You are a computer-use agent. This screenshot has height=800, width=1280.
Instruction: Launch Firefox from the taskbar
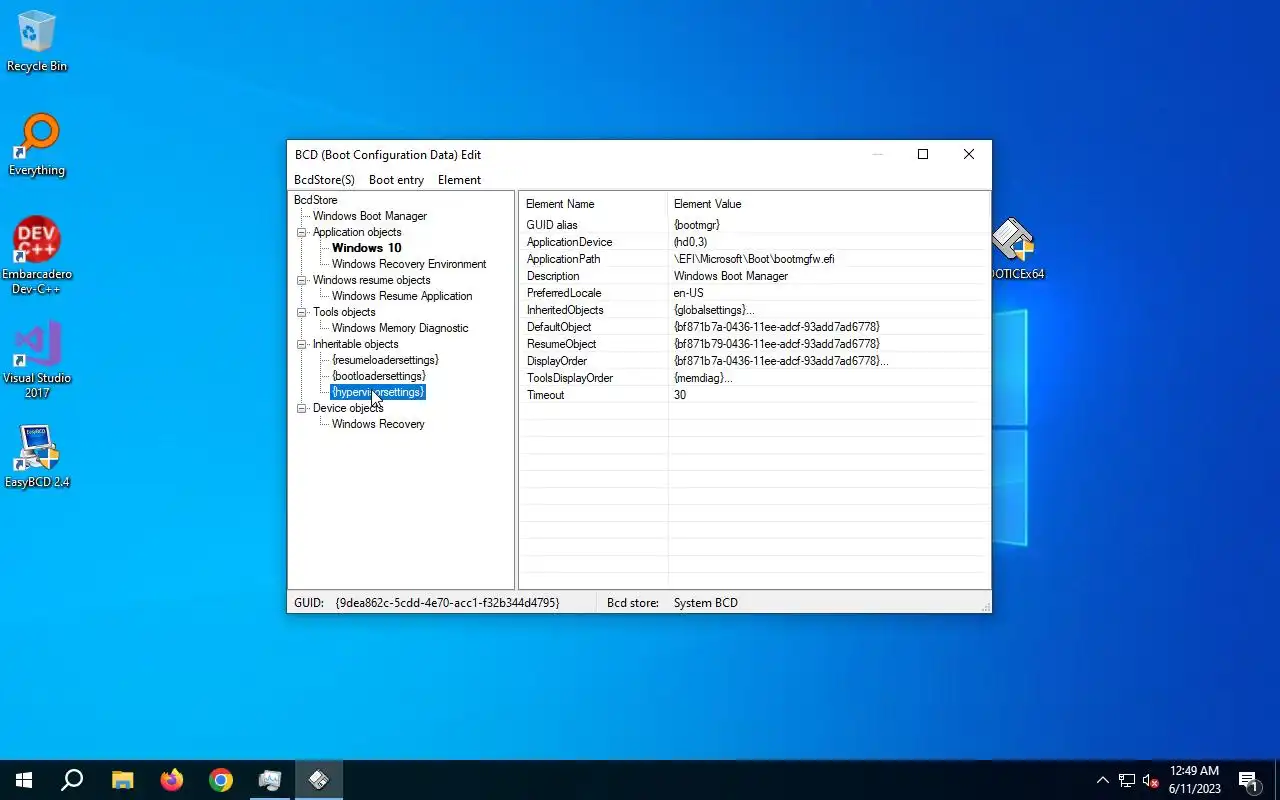[x=172, y=780]
